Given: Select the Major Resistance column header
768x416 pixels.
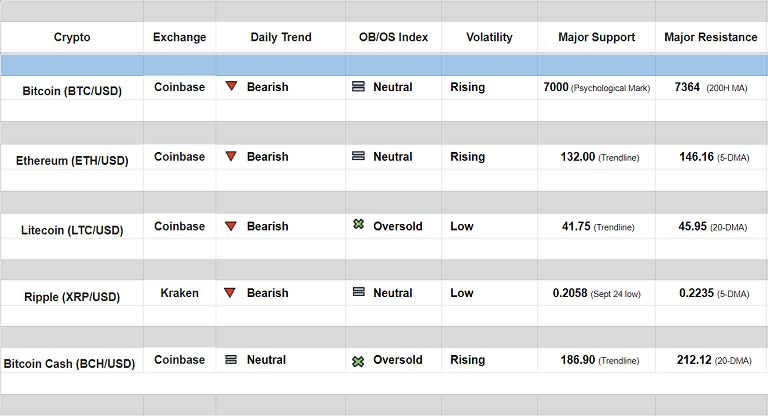Looking at the screenshot, I should 710,37.
